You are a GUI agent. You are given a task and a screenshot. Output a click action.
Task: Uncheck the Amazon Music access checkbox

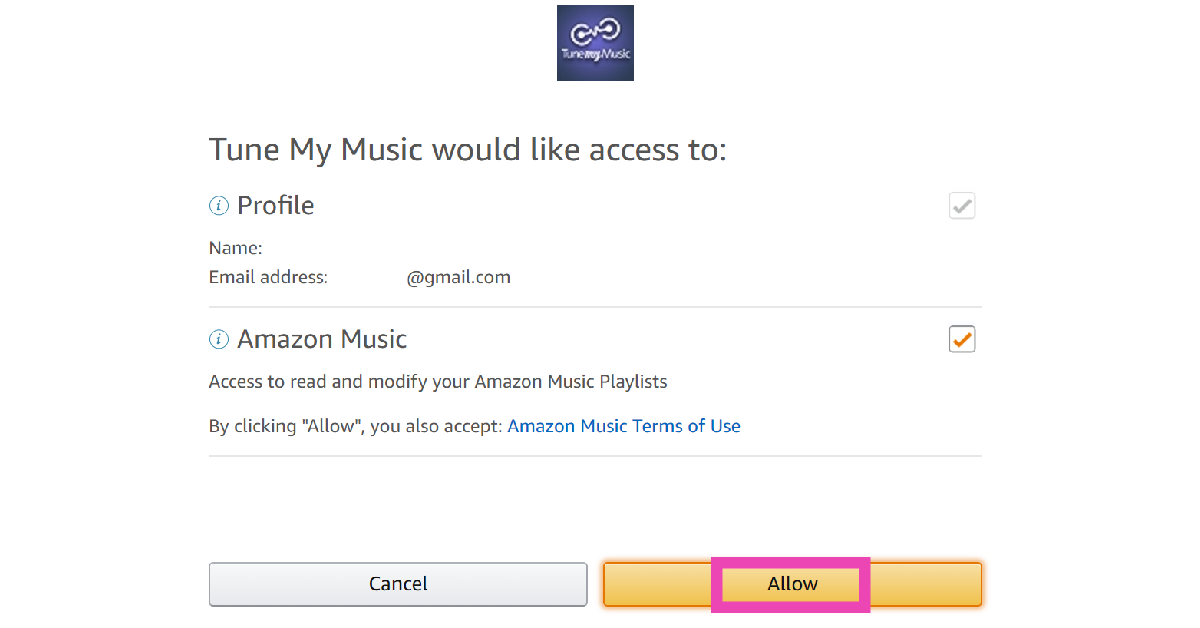point(962,339)
